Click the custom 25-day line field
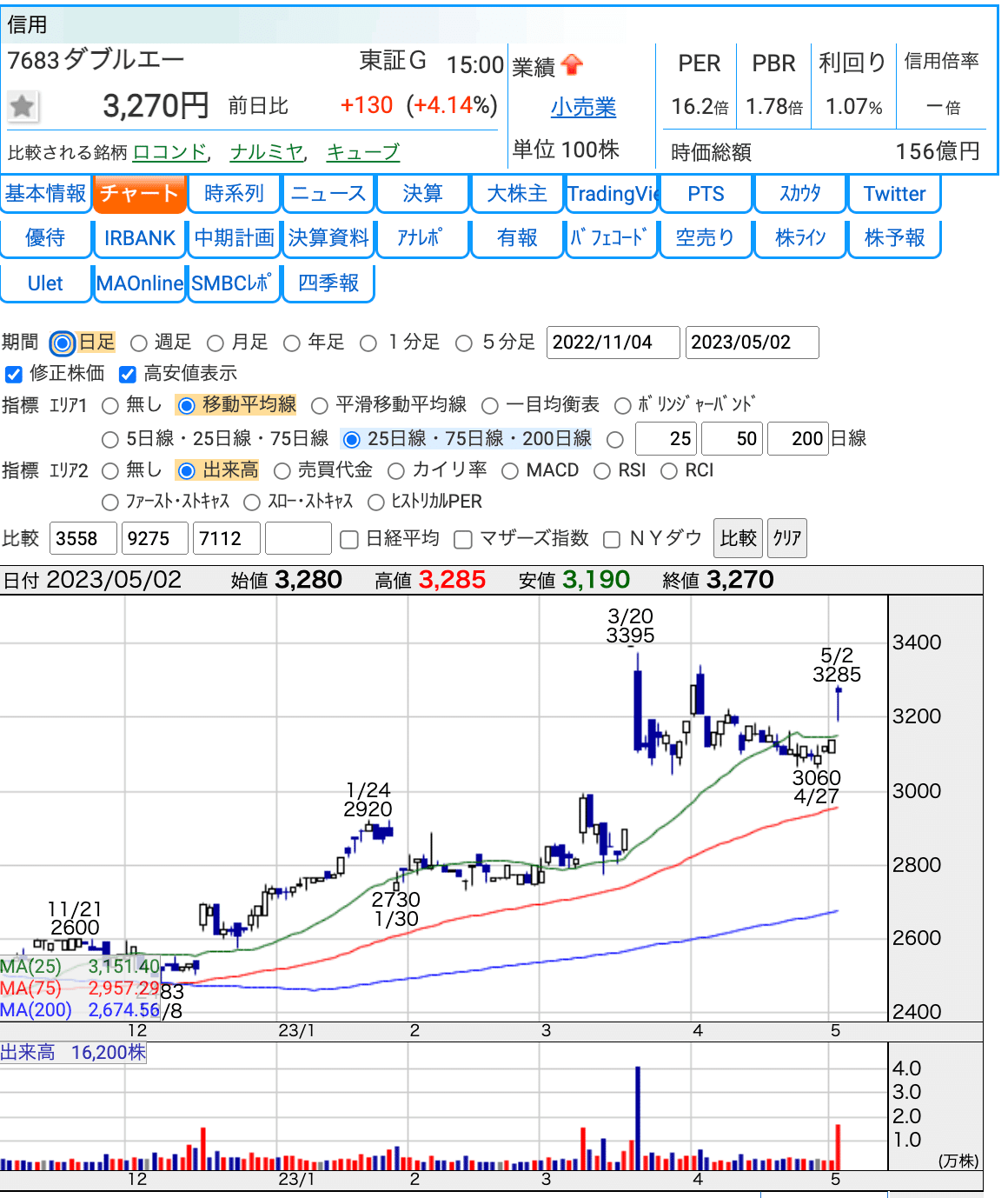The image size is (1008, 1198). (x=666, y=439)
